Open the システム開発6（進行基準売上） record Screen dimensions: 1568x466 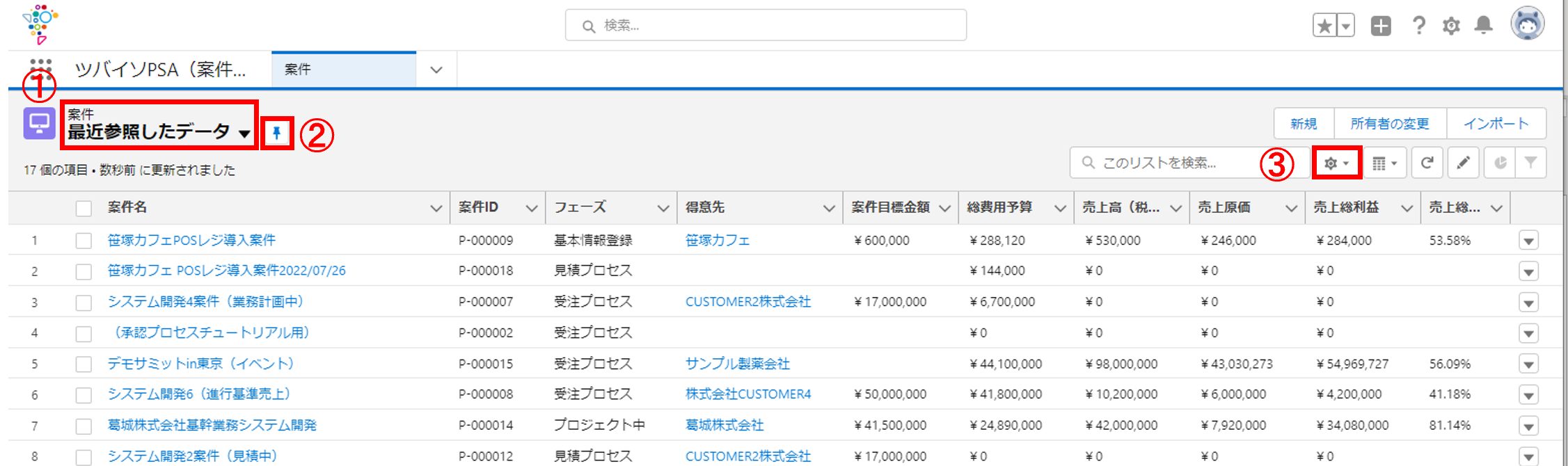[199, 394]
